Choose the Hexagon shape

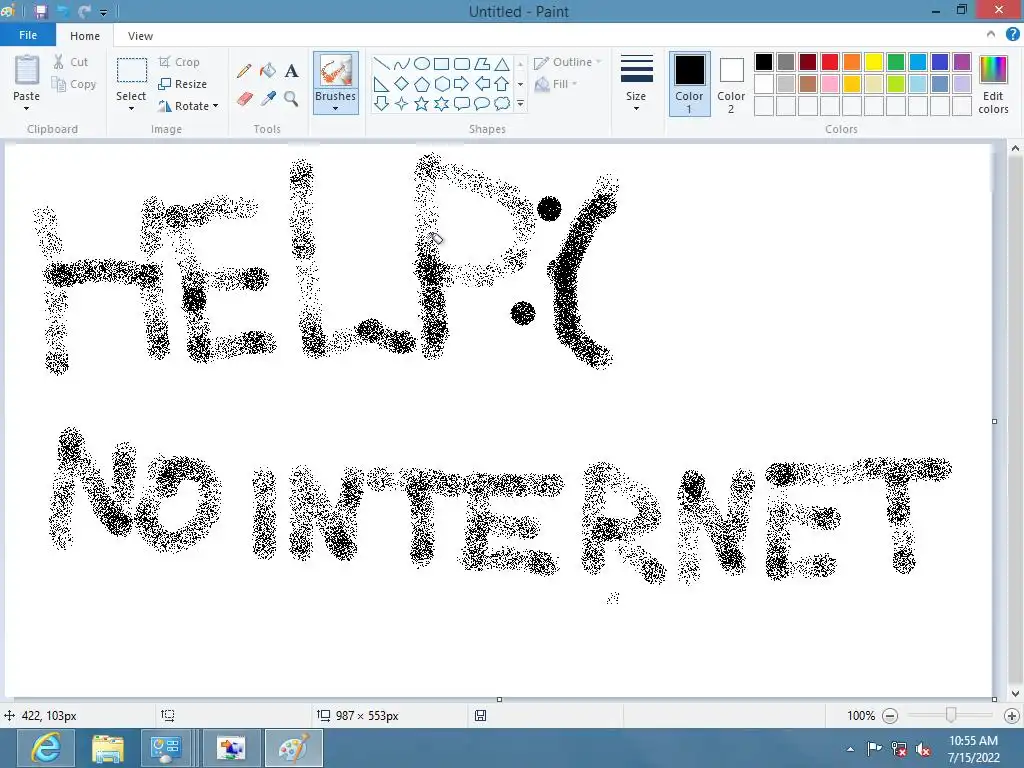441,84
